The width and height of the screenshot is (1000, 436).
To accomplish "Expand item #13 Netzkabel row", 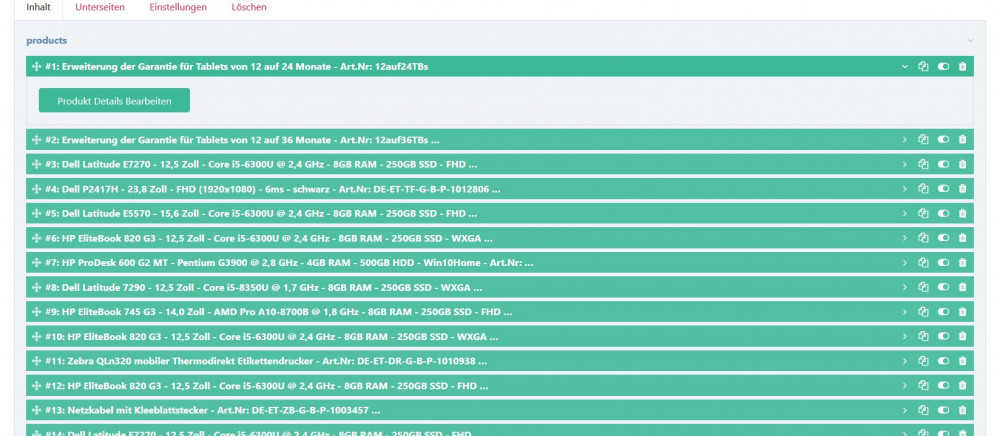I will (x=904, y=411).
